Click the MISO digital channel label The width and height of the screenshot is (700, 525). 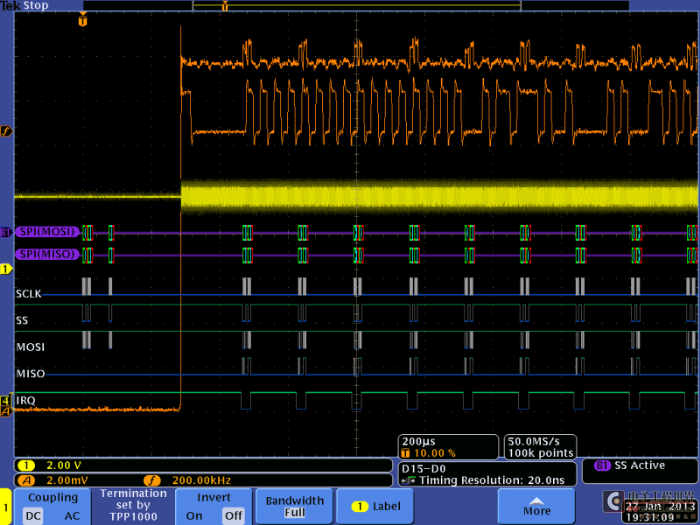coord(30,374)
